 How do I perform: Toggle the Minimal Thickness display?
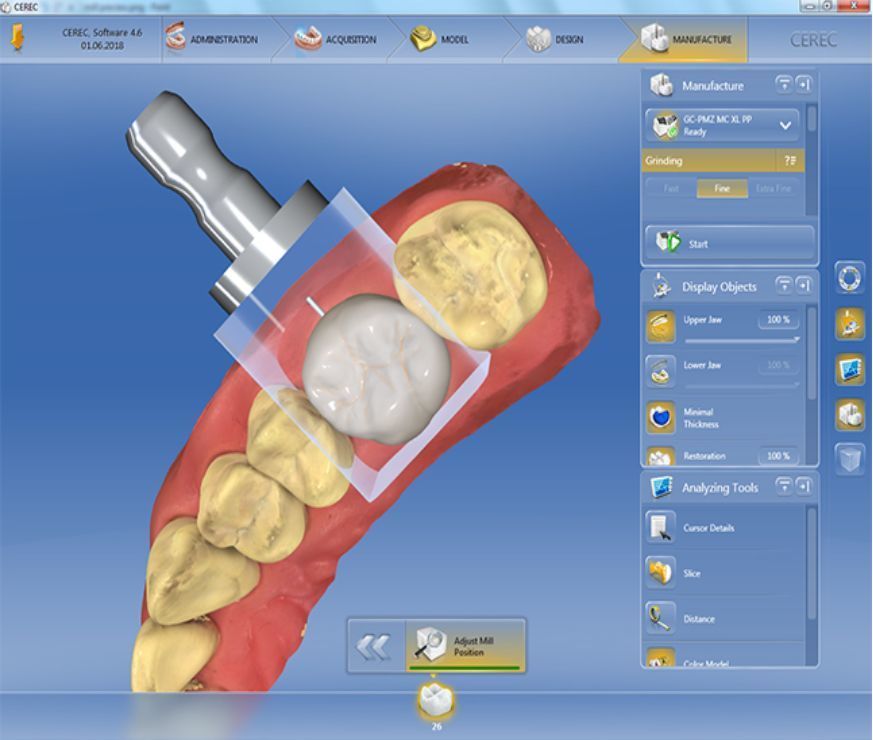(661, 417)
